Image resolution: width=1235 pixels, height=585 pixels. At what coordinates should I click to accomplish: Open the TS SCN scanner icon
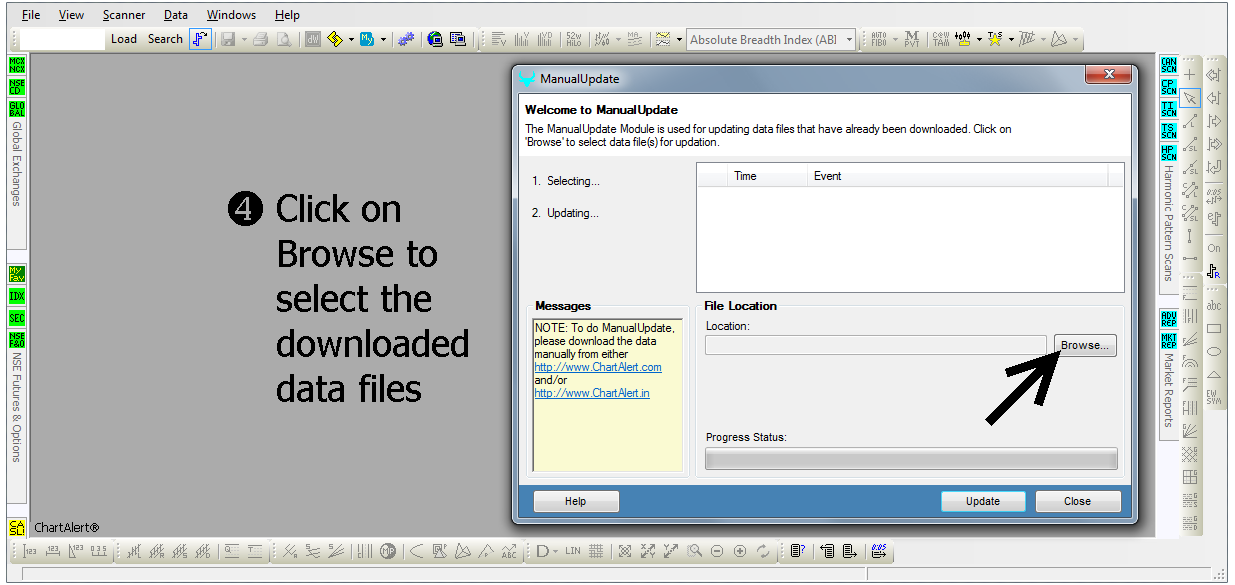(1168, 132)
